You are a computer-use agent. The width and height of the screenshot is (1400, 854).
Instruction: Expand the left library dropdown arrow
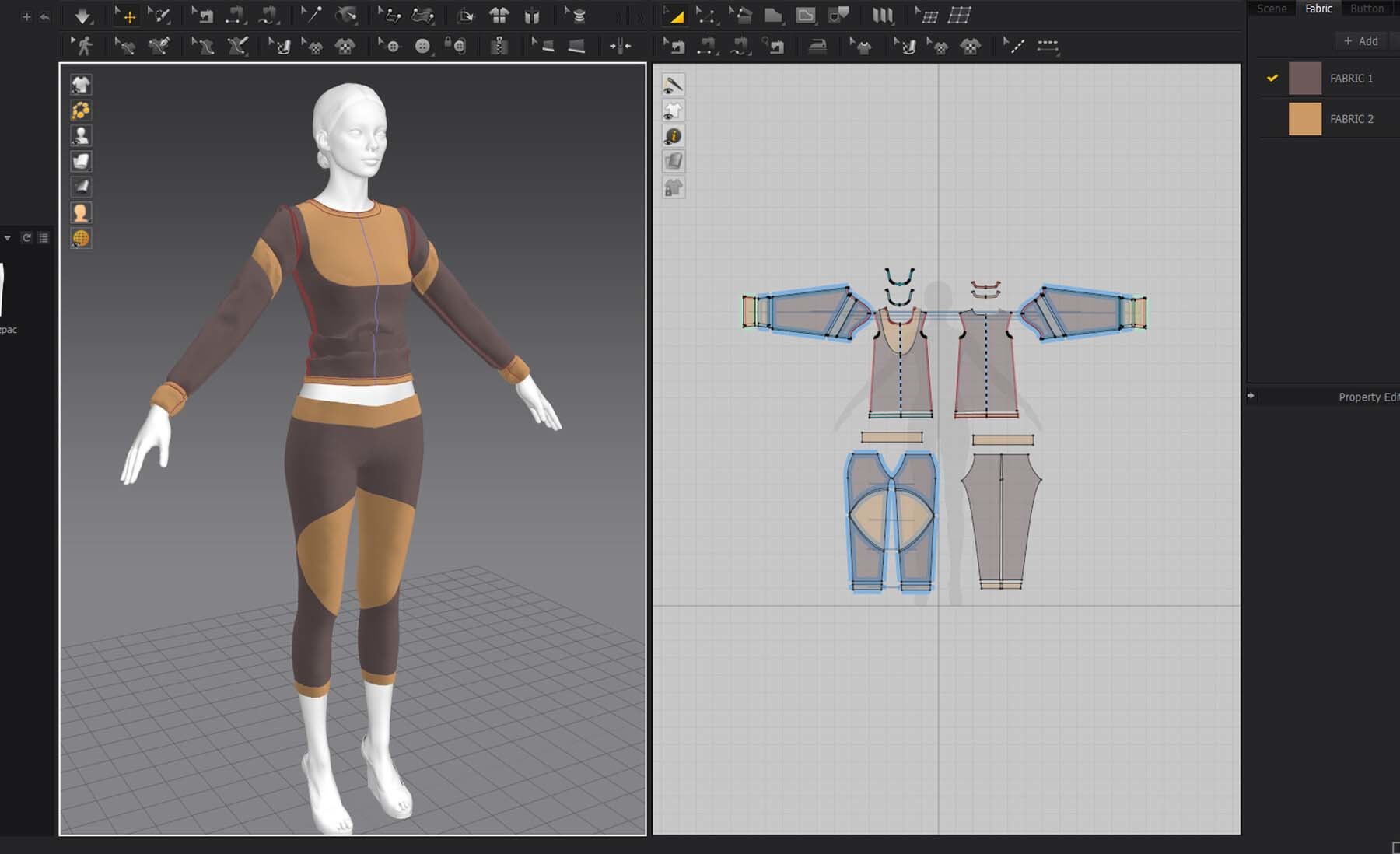click(x=8, y=238)
